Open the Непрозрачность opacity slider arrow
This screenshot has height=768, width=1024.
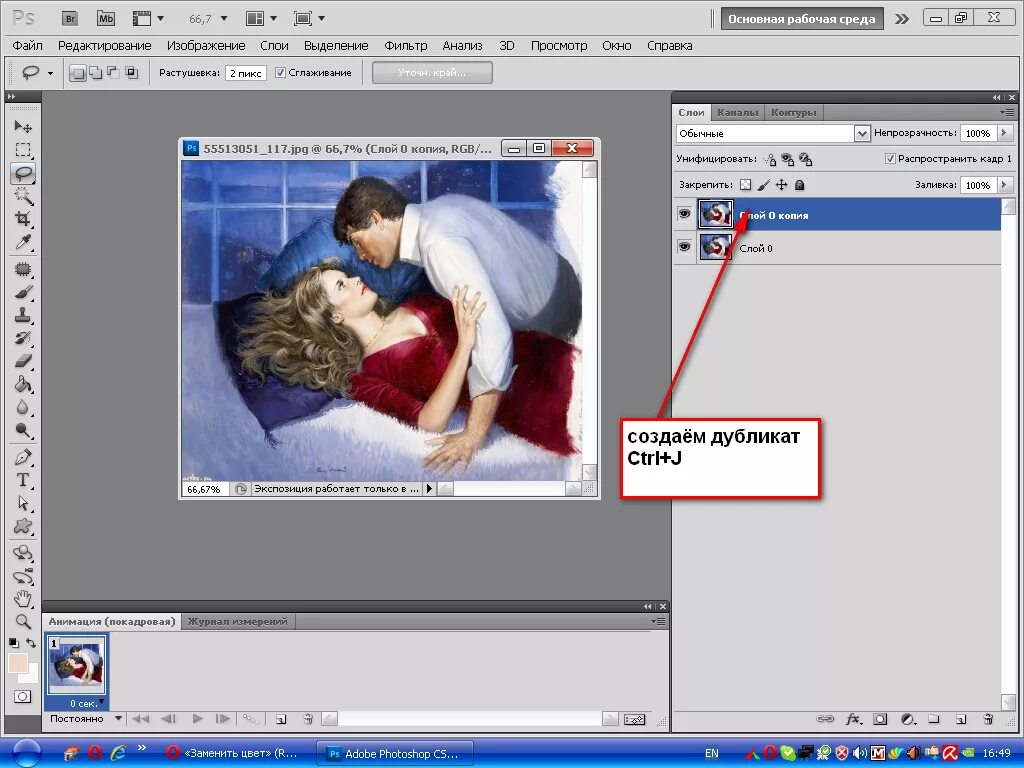pos(1004,133)
